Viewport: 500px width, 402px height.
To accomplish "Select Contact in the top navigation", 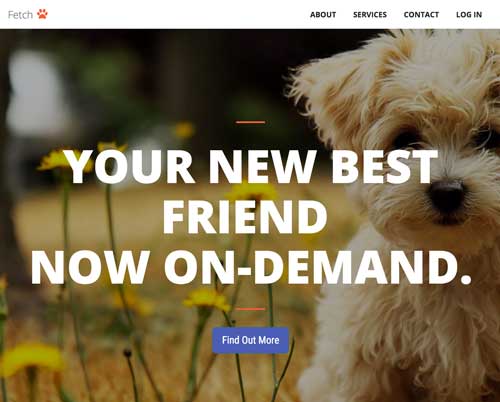I will 421,15.
